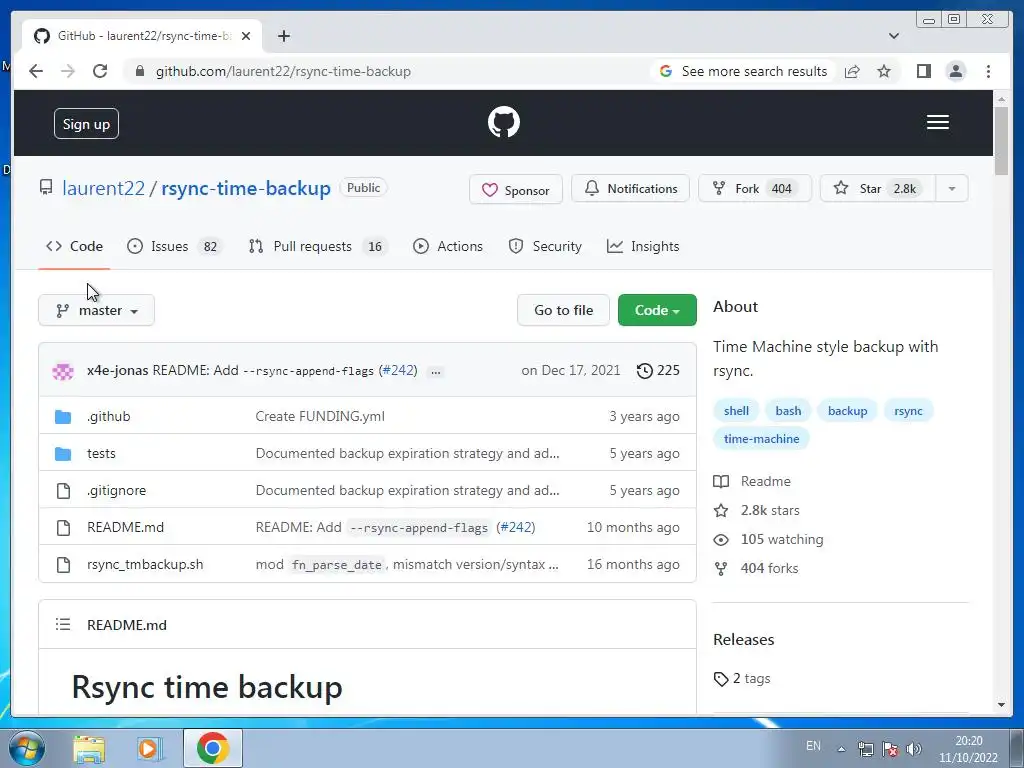This screenshot has width=1024, height=768.
Task: Launch the media player taskbar icon
Action: [x=150, y=748]
